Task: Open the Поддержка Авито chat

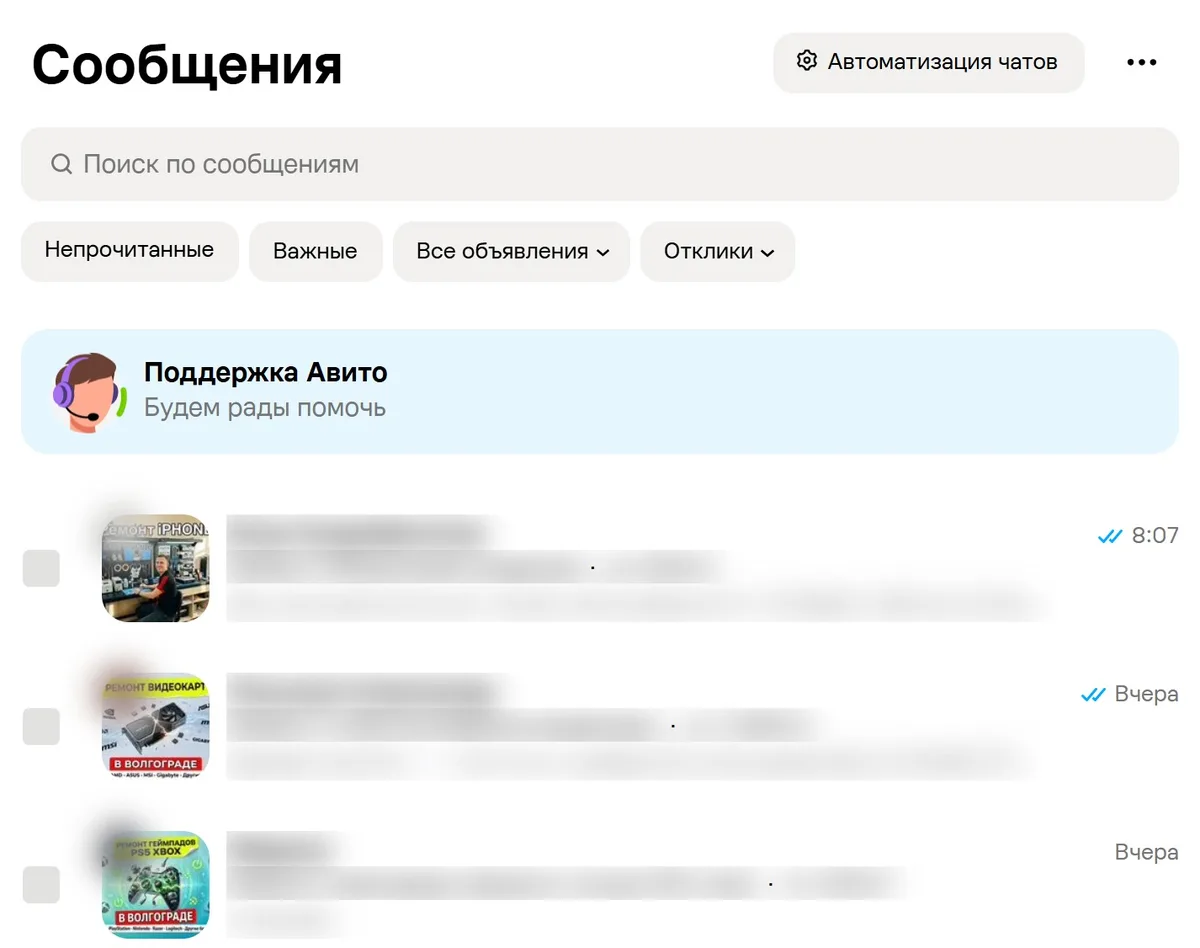Action: click(600, 391)
